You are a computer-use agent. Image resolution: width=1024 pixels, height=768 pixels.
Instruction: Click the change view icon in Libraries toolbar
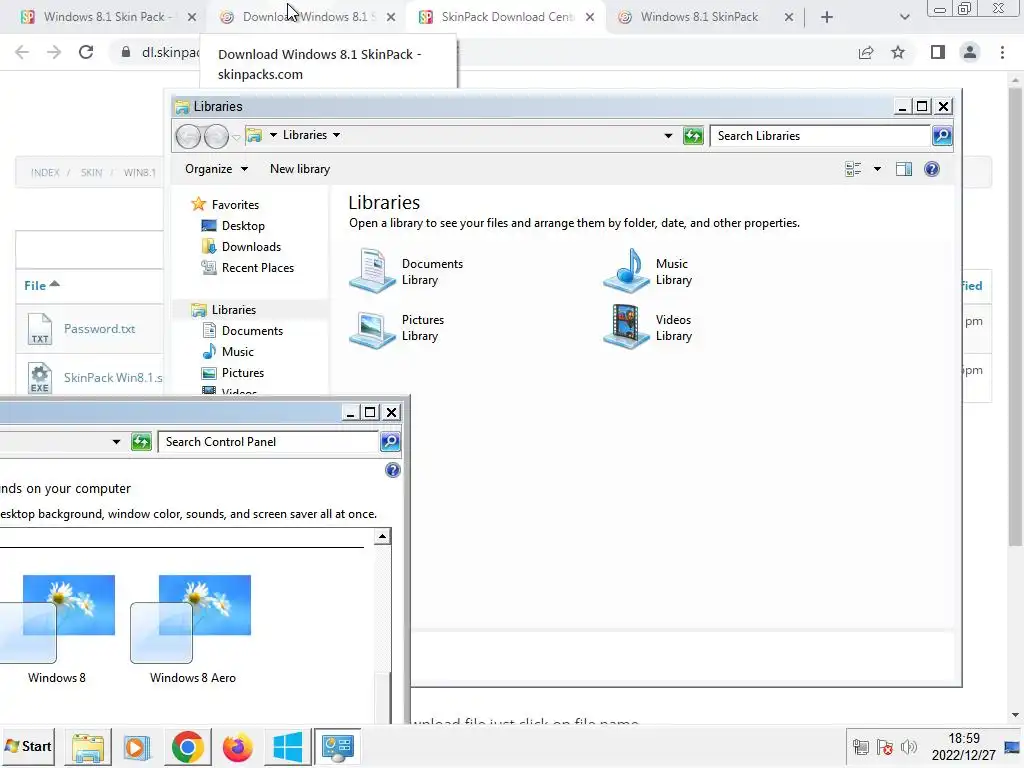[x=853, y=169]
